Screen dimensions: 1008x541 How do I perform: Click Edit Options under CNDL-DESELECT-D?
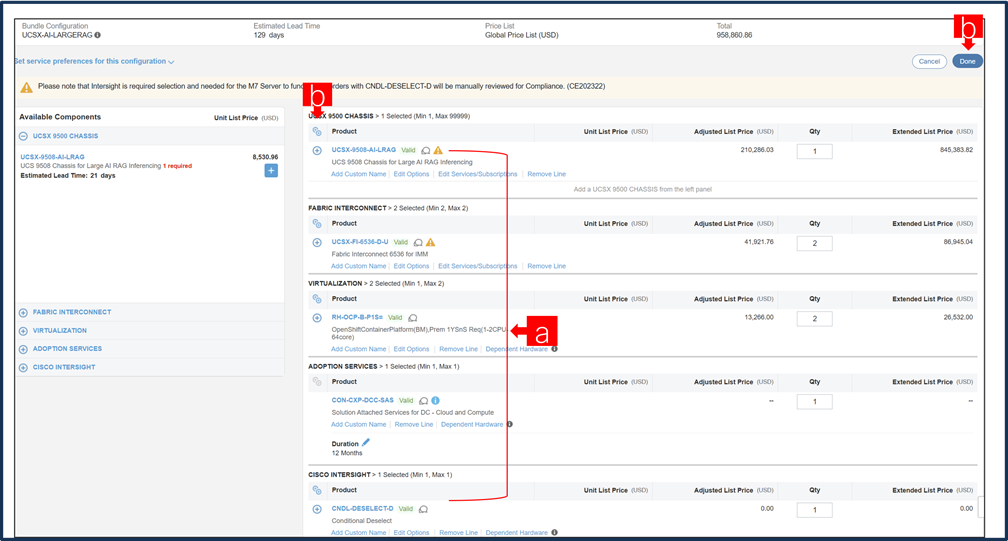[411, 533]
